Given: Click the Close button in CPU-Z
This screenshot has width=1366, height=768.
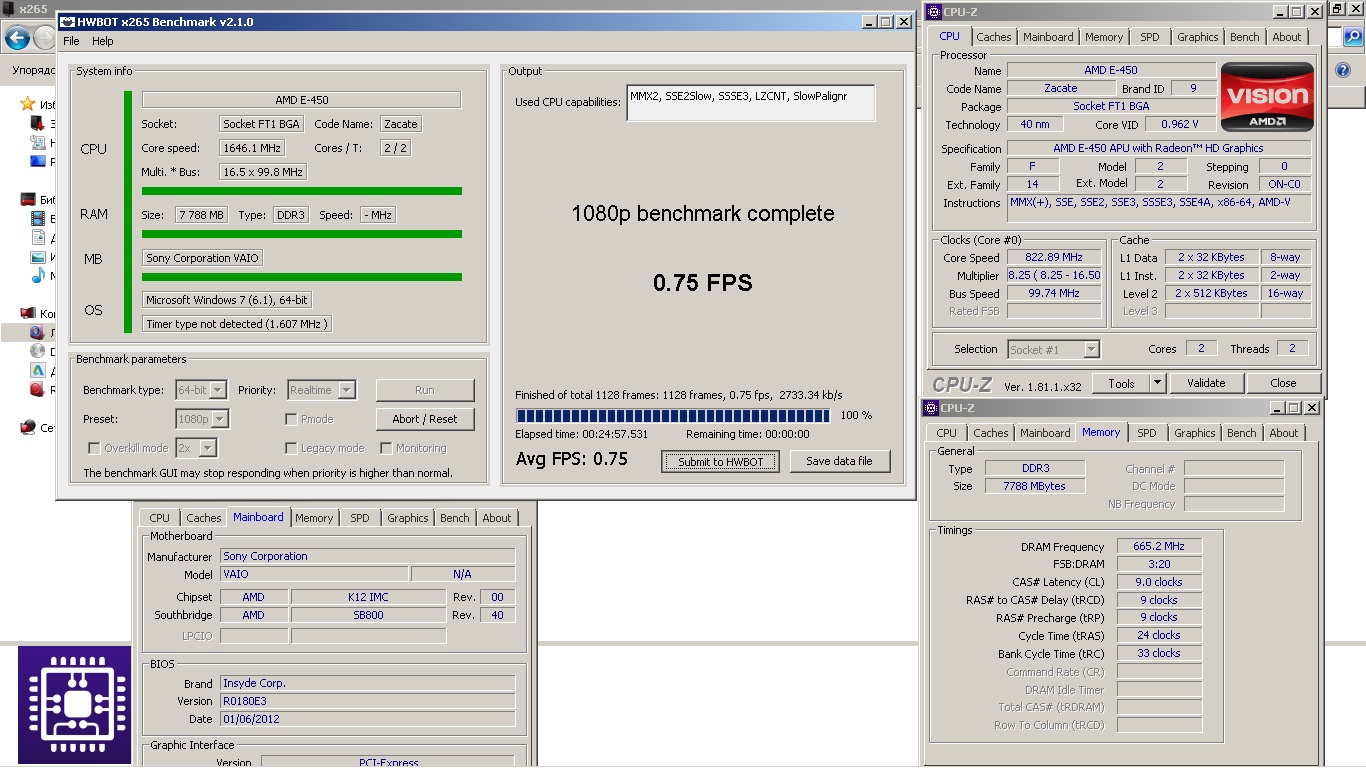Looking at the screenshot, I should 1283,383.
